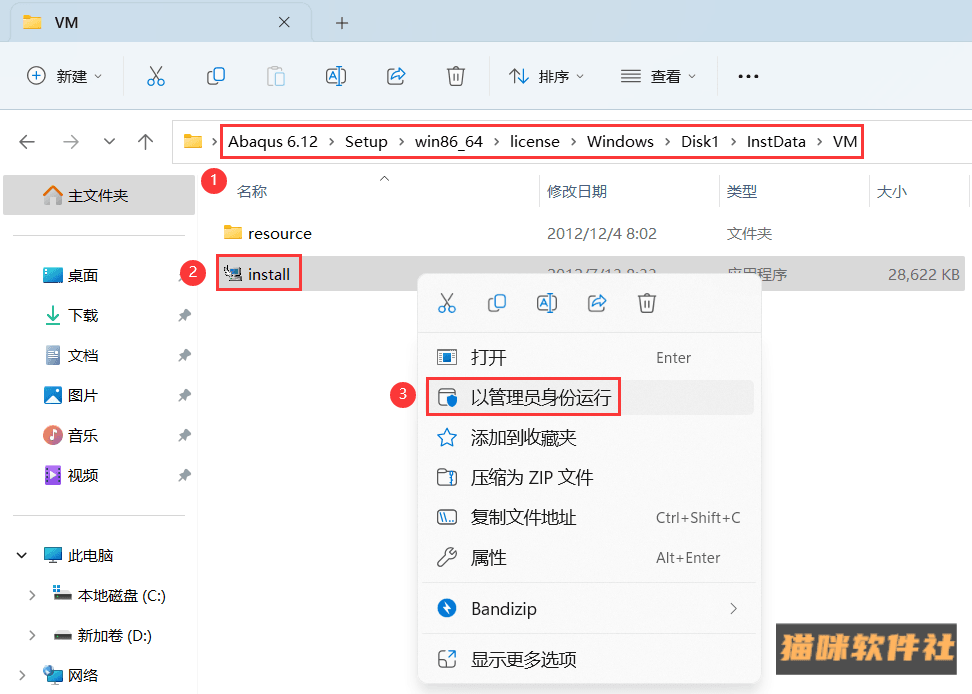
Task: Go up one folder level arrow
Action: pyautogui.click(x=146, y=142)
